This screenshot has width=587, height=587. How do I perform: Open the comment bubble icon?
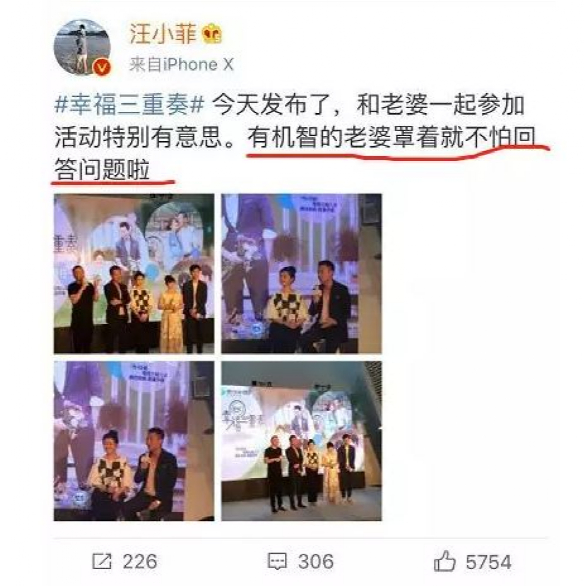click(277, 561)
